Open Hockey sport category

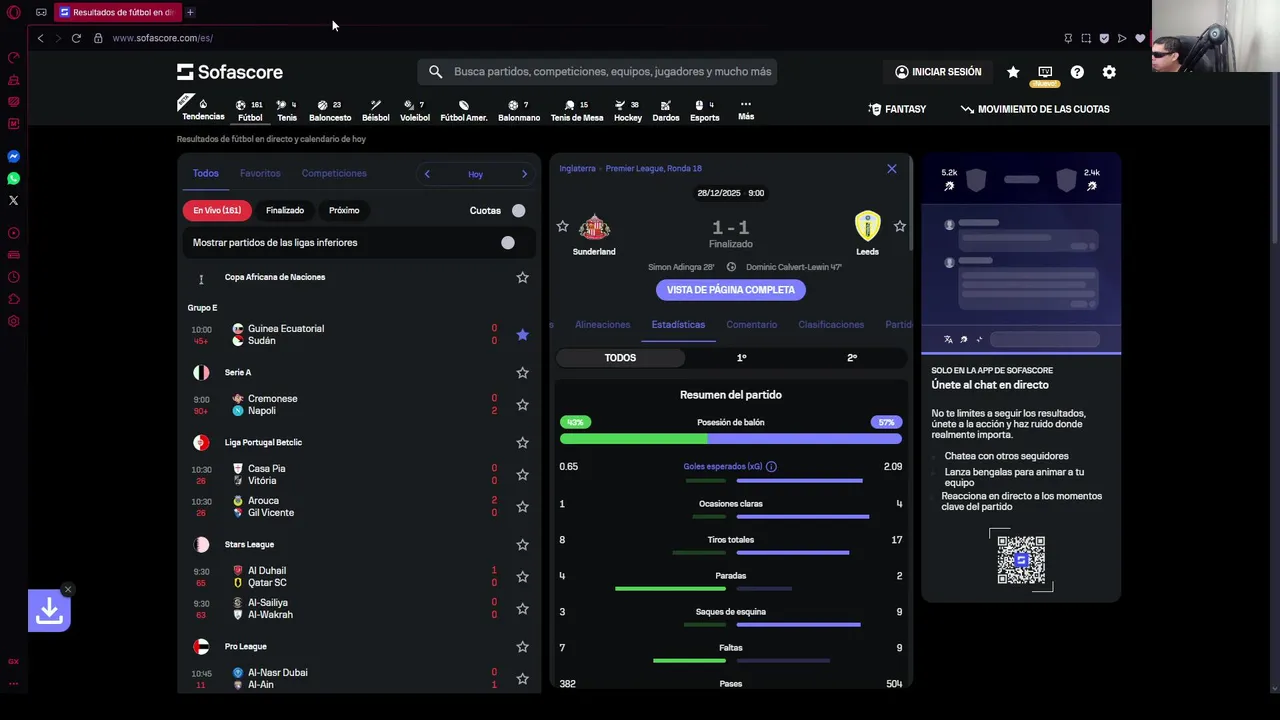pos(628,110)
